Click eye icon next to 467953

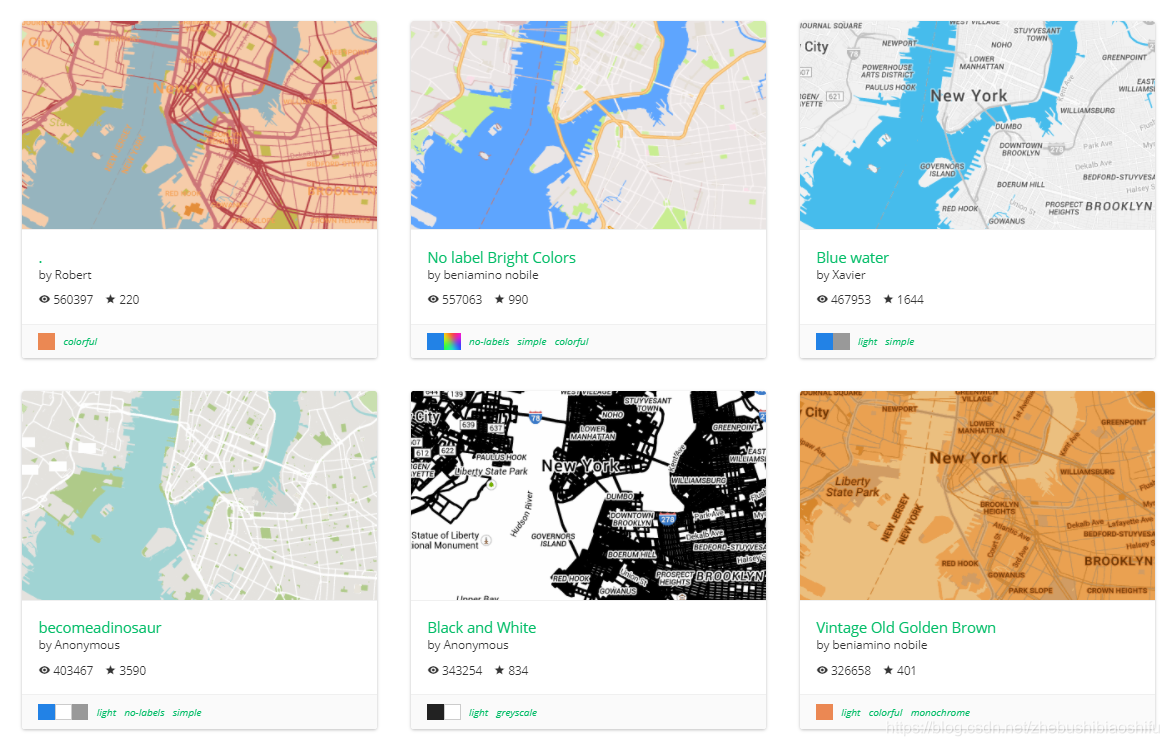coord(822,299)
